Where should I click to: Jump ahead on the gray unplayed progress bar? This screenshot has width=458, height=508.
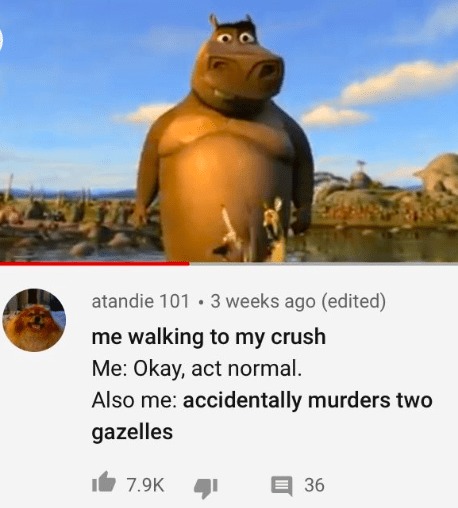323,264
